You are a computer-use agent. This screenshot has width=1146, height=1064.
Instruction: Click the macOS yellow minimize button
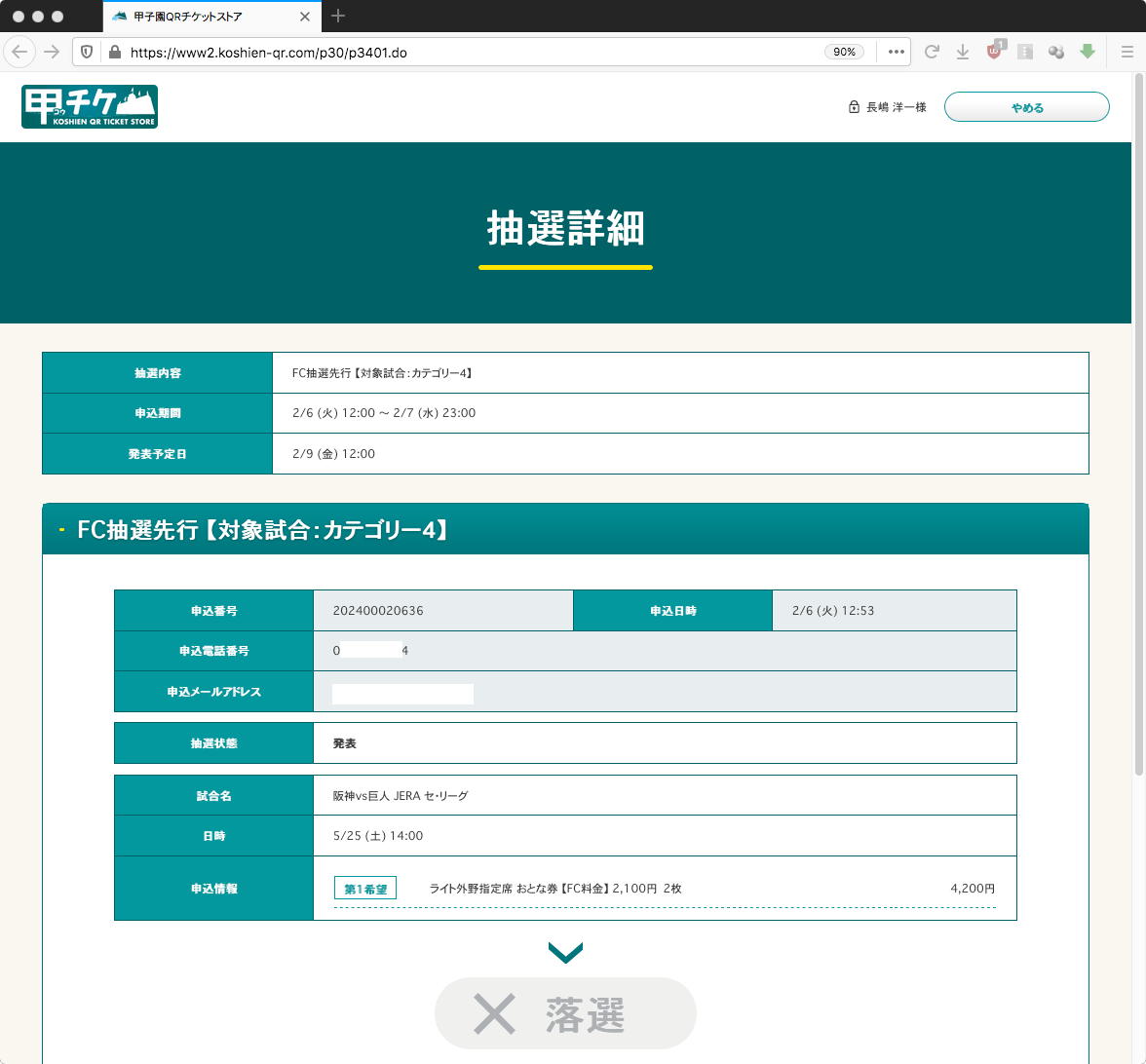38,16
